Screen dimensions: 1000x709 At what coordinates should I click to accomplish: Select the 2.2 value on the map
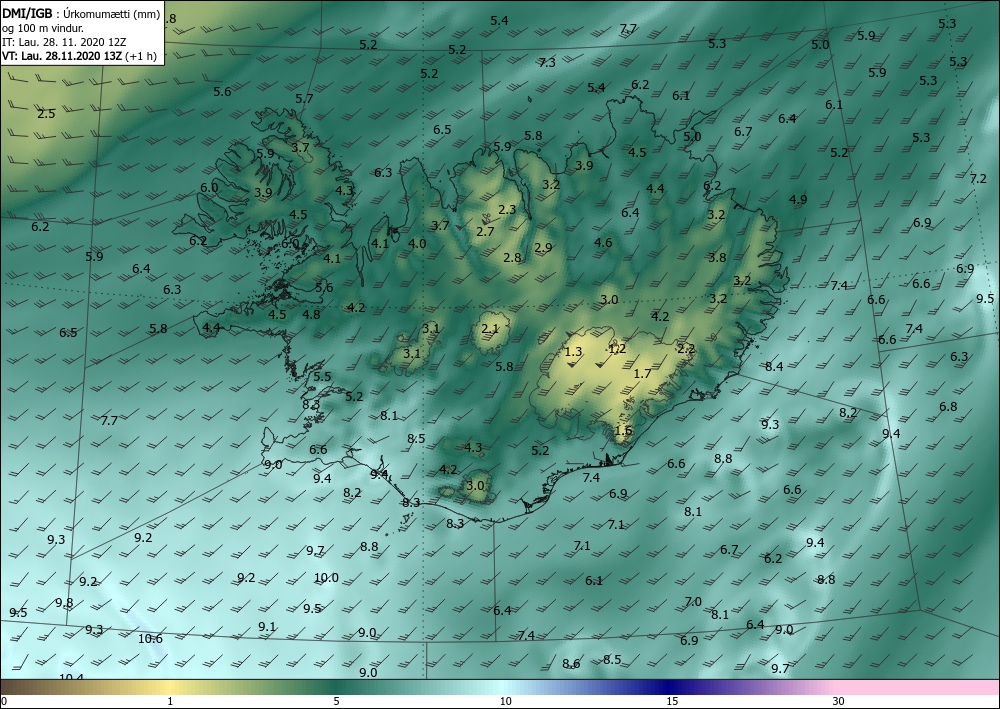pyautogui.click(x=686, y=348)
